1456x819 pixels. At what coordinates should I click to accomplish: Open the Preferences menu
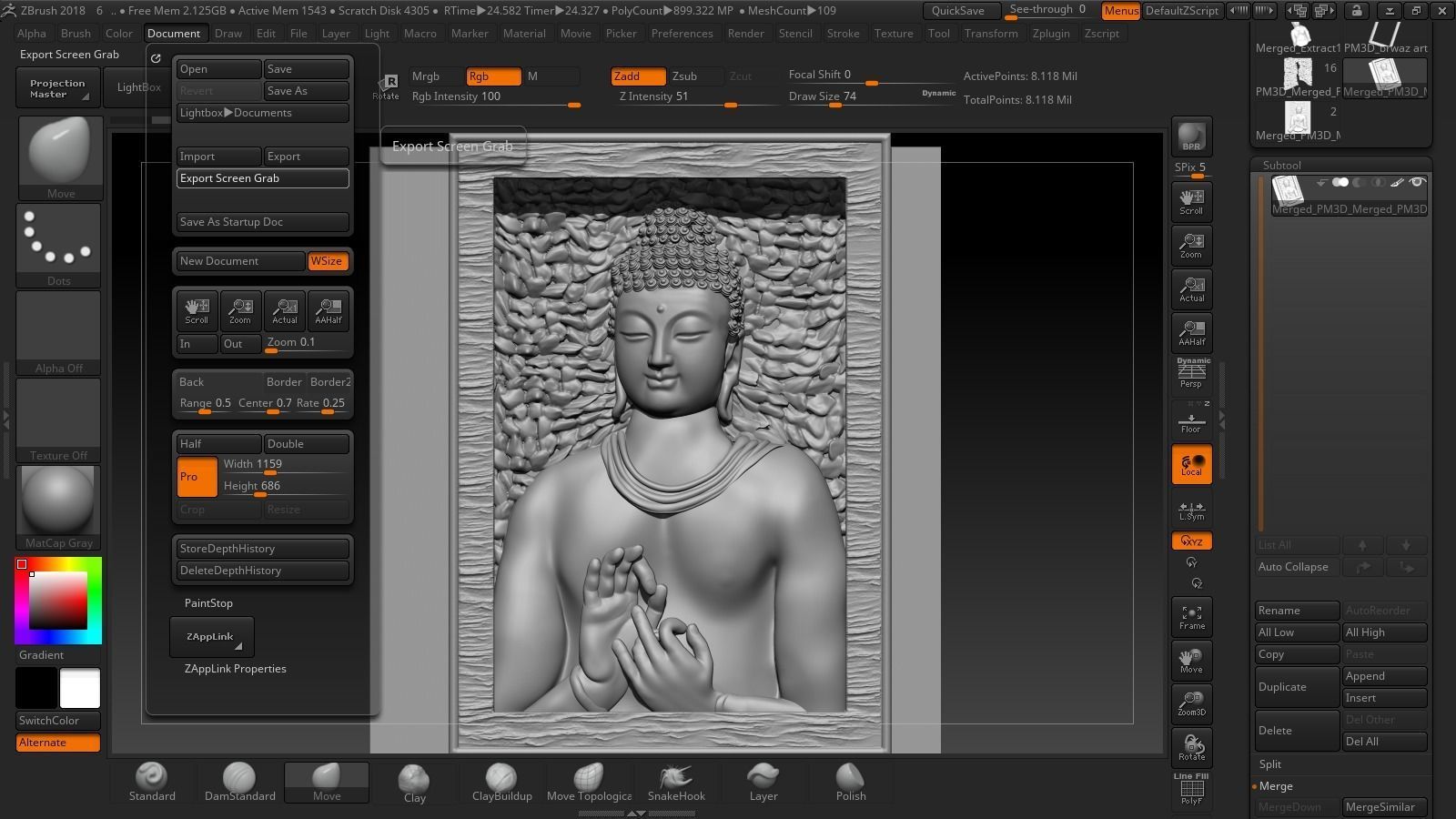point(682,34)
